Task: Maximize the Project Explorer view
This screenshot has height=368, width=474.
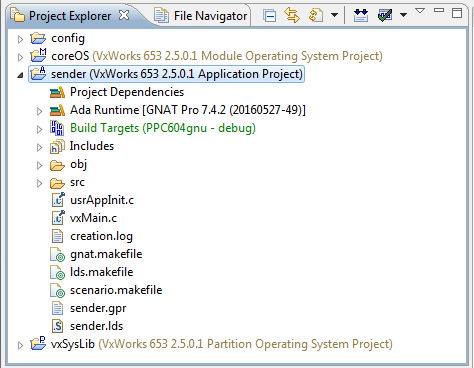Action: click(457, 13)
